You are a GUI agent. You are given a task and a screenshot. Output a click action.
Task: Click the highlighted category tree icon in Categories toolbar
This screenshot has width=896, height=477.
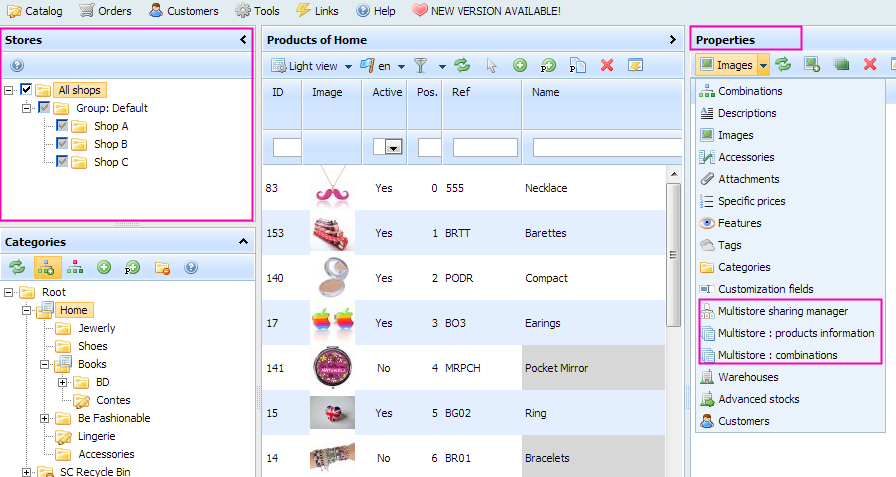(x=46, y=267)
